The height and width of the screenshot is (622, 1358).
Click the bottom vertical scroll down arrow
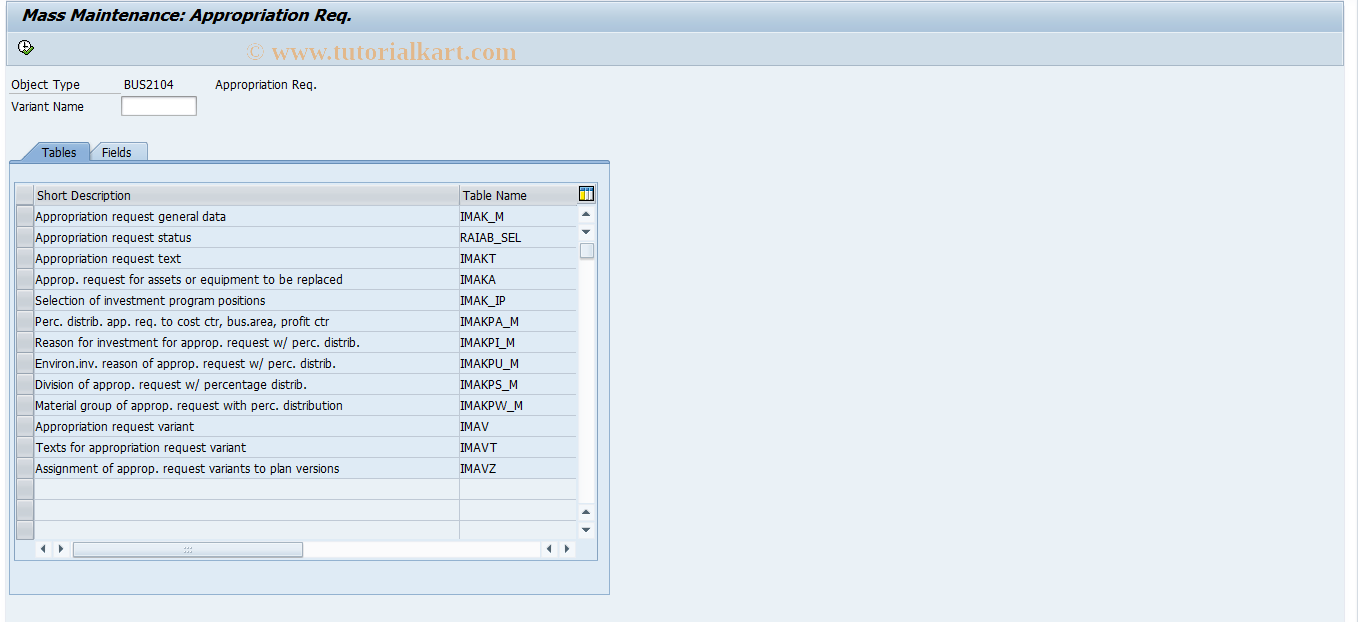pos(586,530)
